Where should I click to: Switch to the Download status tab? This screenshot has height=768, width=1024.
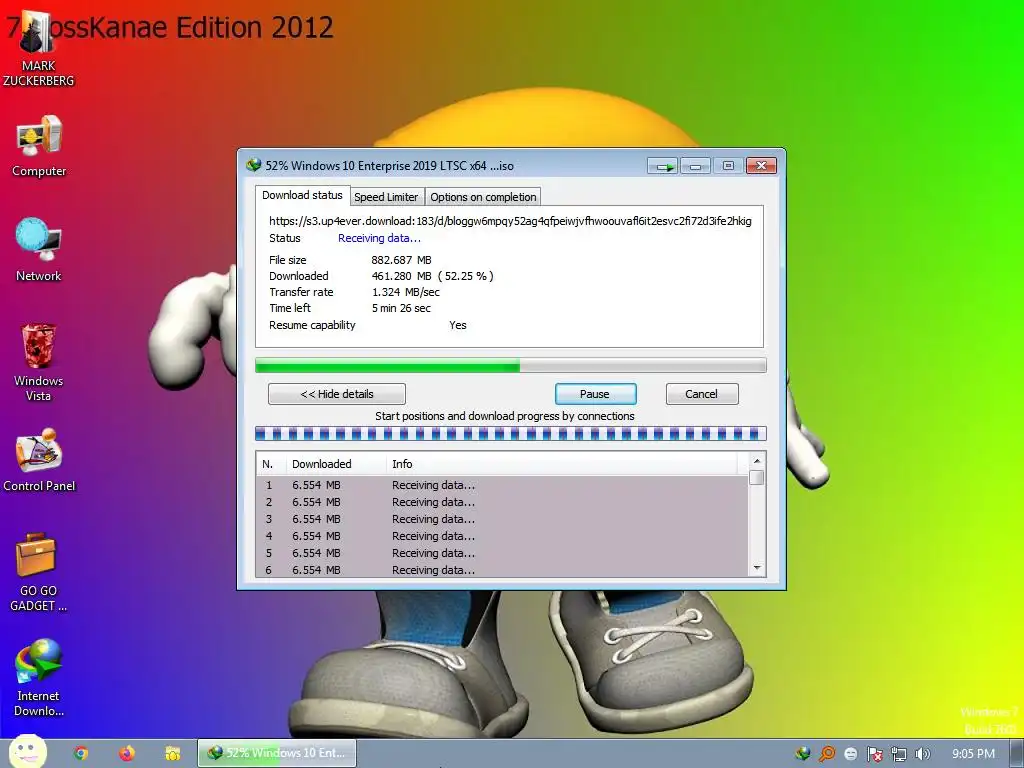point(302,195)
